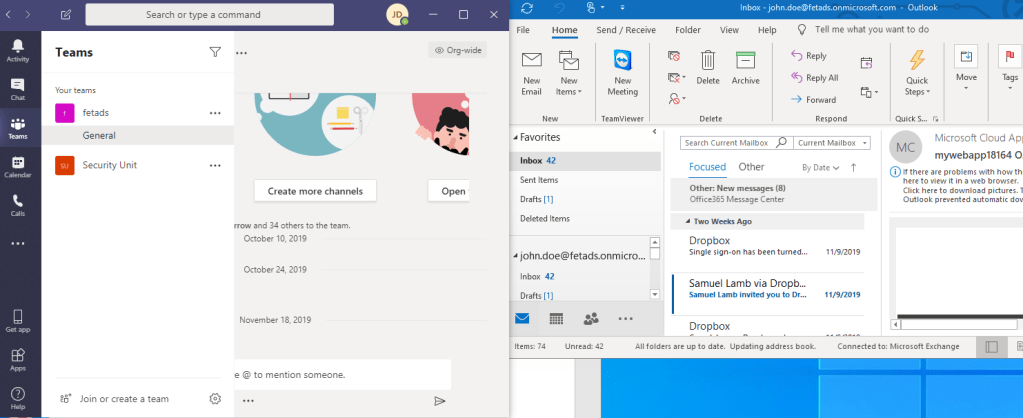Click the filter teams funnel icon

click(215, 52)
